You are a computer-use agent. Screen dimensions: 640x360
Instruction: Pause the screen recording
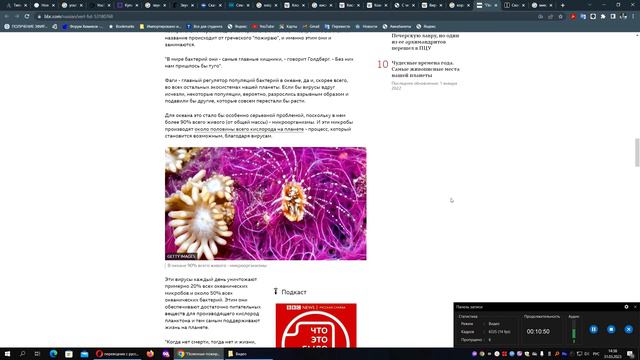[593, 329]
